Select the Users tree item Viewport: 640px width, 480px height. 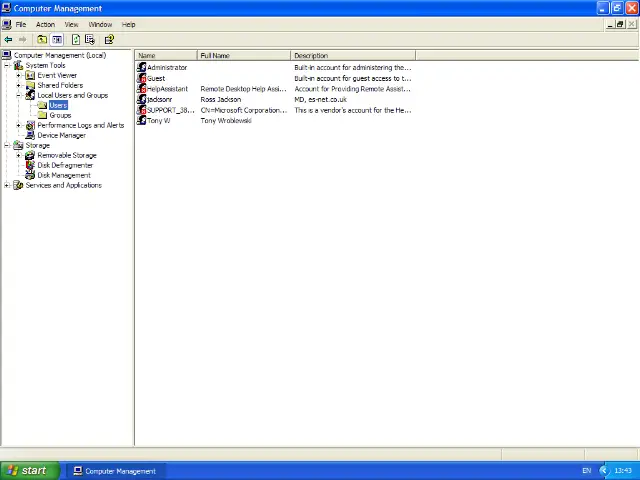[58, 105]
